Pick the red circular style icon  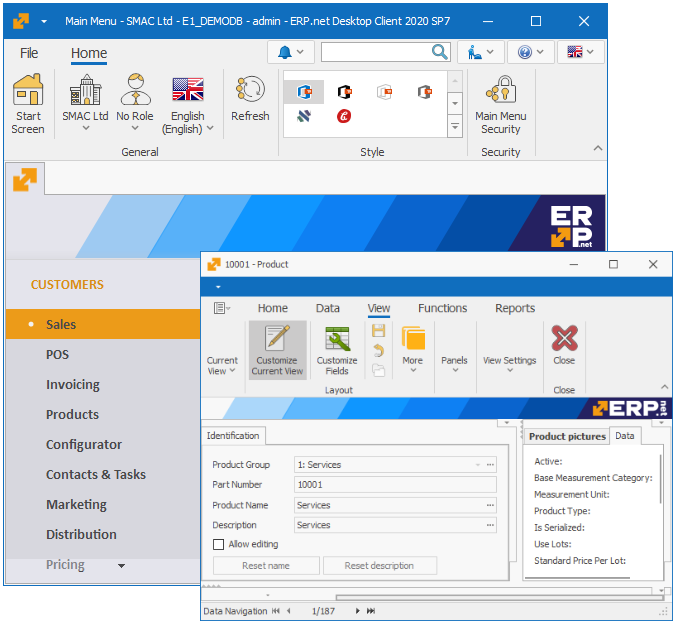[344, 116]
